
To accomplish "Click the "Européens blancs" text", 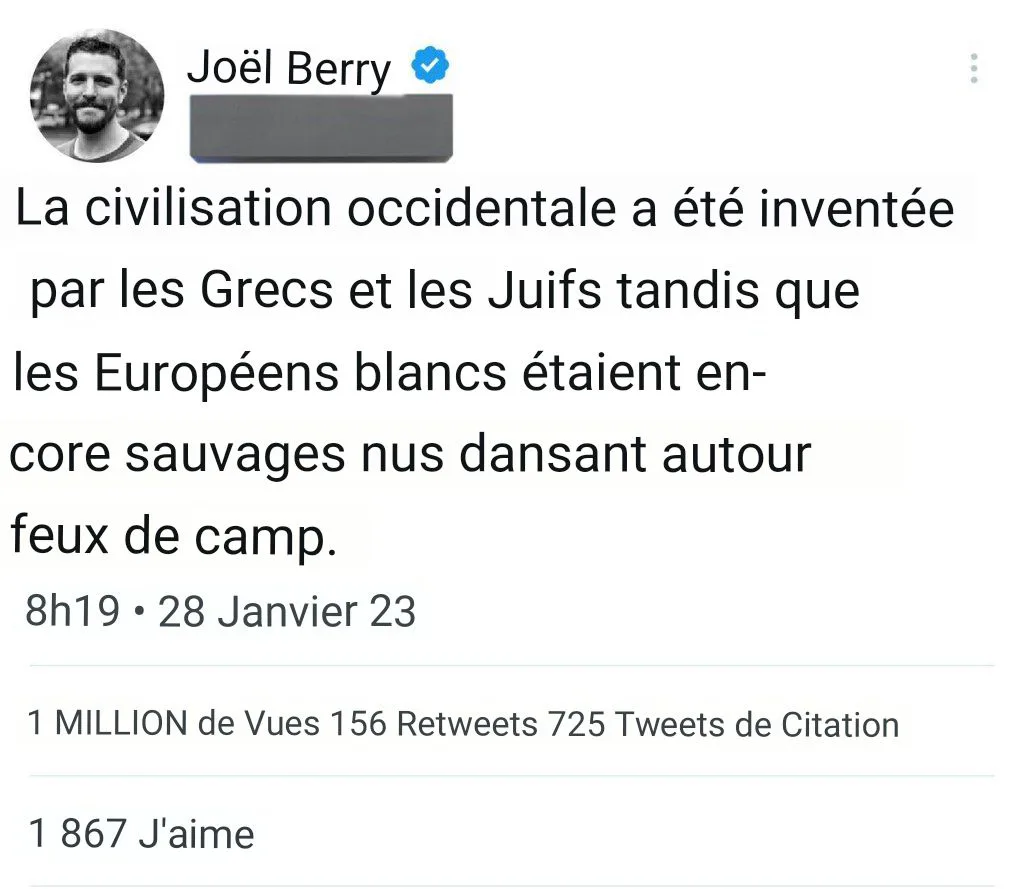I will [x=300, y=374].
